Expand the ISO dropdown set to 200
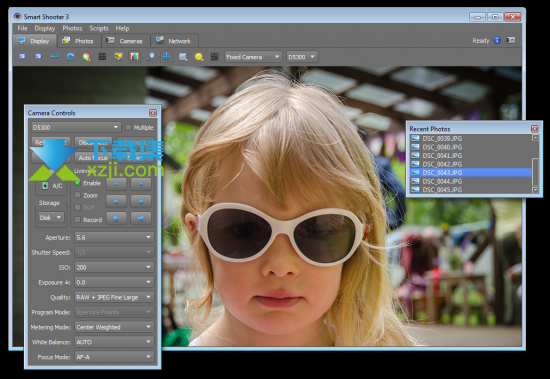Viewport: 550px width, 379px height. tap(114, 267)
